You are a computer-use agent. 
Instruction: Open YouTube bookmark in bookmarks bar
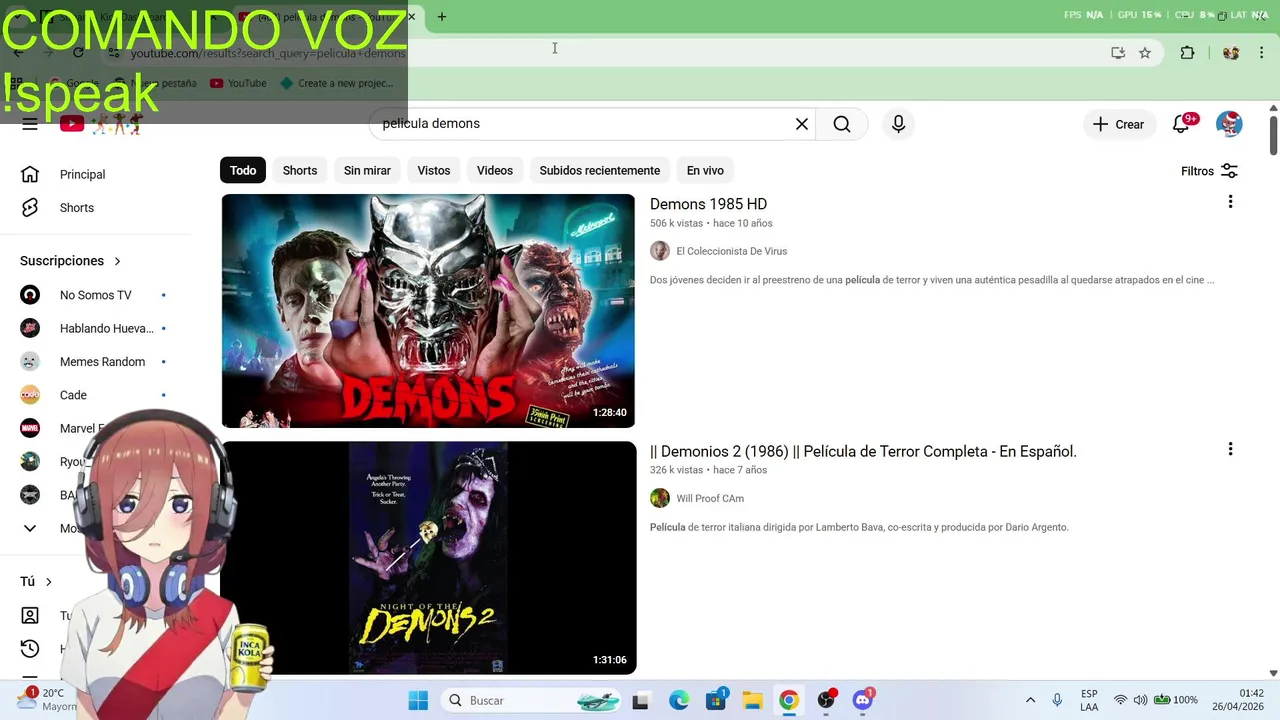pyautogui.click(x=238, y=83)
